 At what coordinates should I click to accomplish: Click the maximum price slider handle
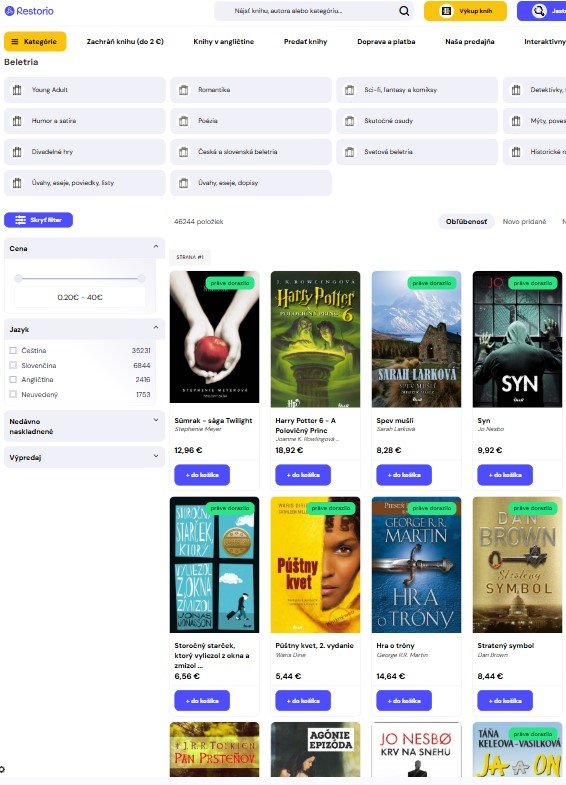142,278
